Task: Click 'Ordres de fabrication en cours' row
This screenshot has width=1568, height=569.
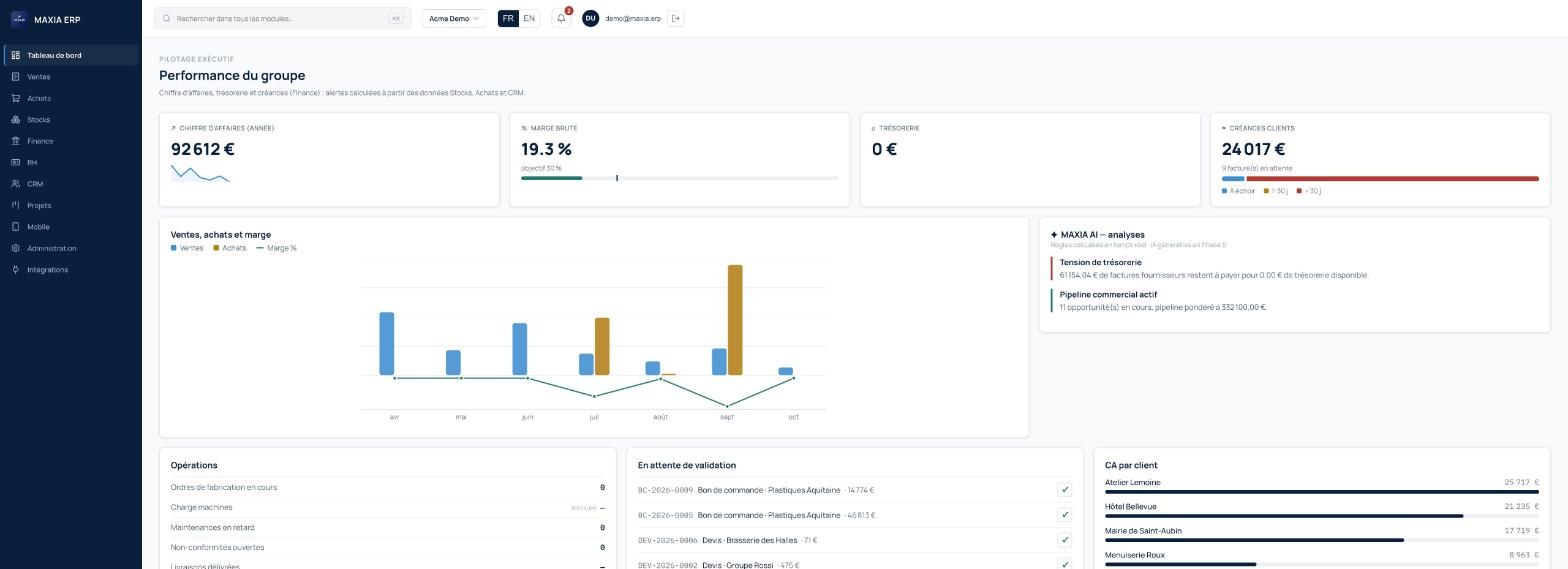Action: 388,487
